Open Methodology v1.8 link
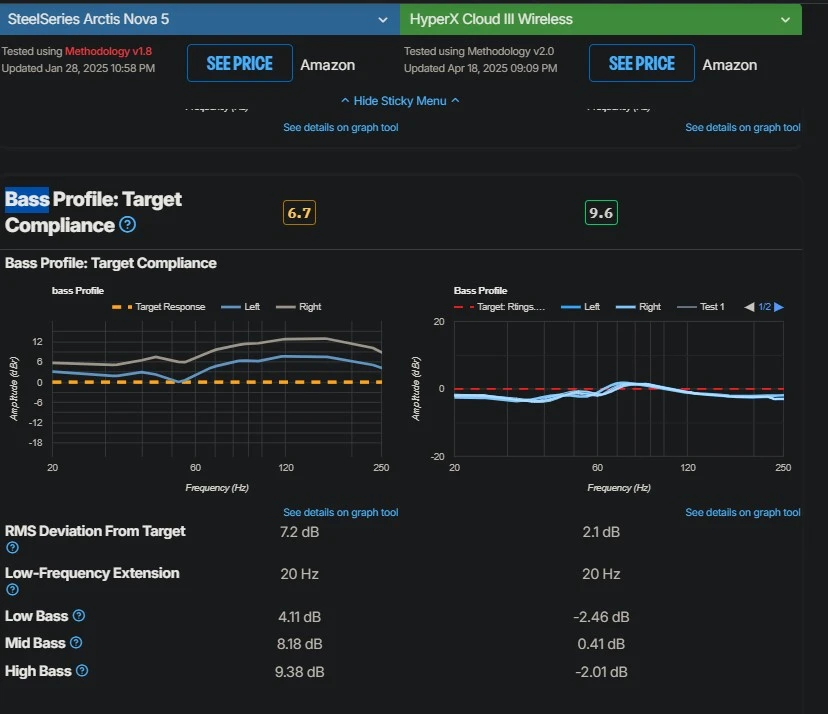Screen dimensions: 828x714 pyautogui.click(x=108, y=51)
